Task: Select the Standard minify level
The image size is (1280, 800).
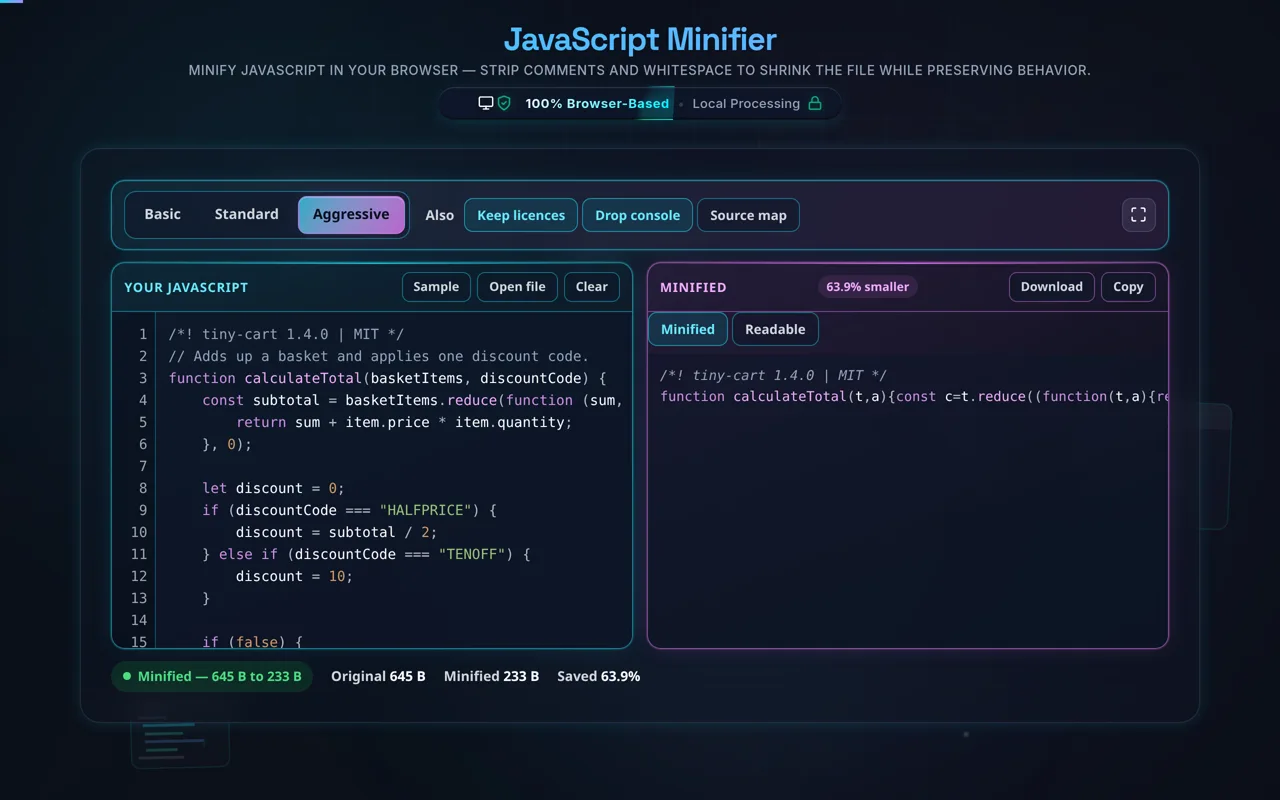Action: tap(247, 215)
